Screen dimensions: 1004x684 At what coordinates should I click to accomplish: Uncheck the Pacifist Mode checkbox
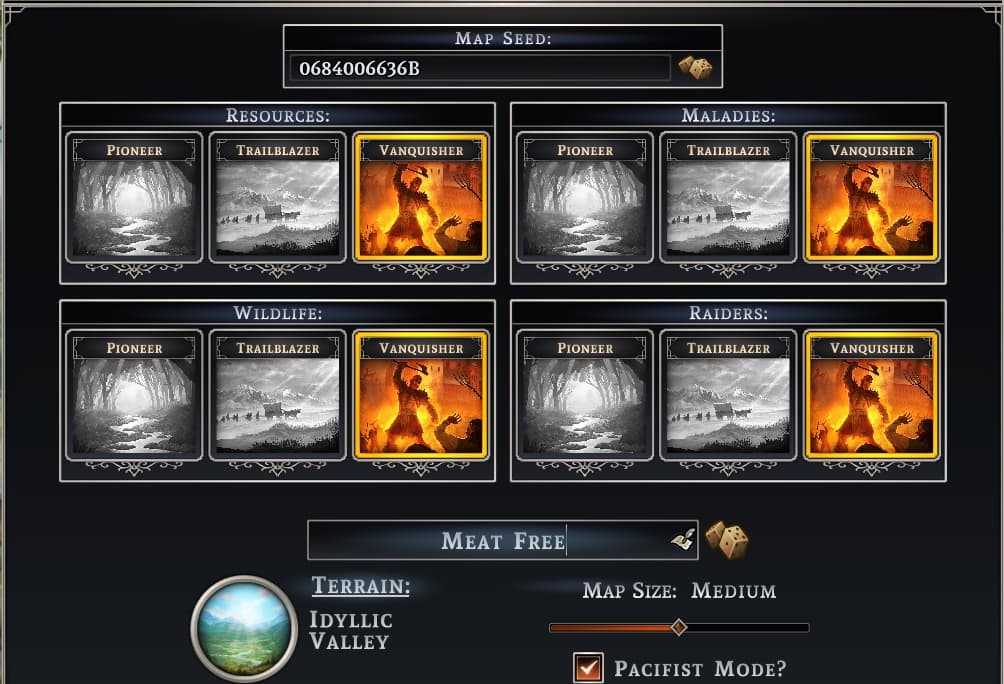(588, 668)
